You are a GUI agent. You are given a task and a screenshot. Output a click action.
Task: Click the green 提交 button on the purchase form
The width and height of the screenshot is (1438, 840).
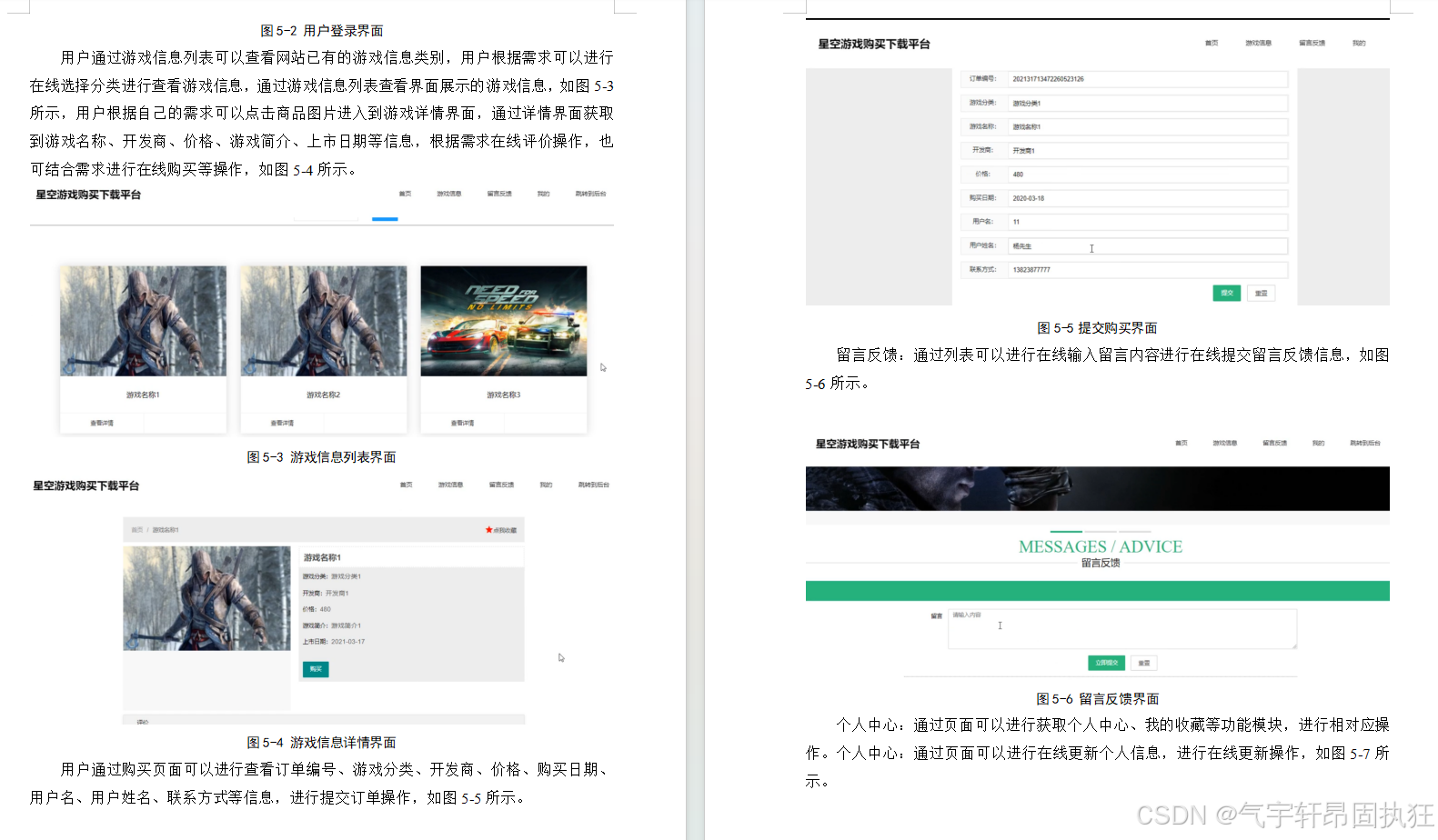1227,293
